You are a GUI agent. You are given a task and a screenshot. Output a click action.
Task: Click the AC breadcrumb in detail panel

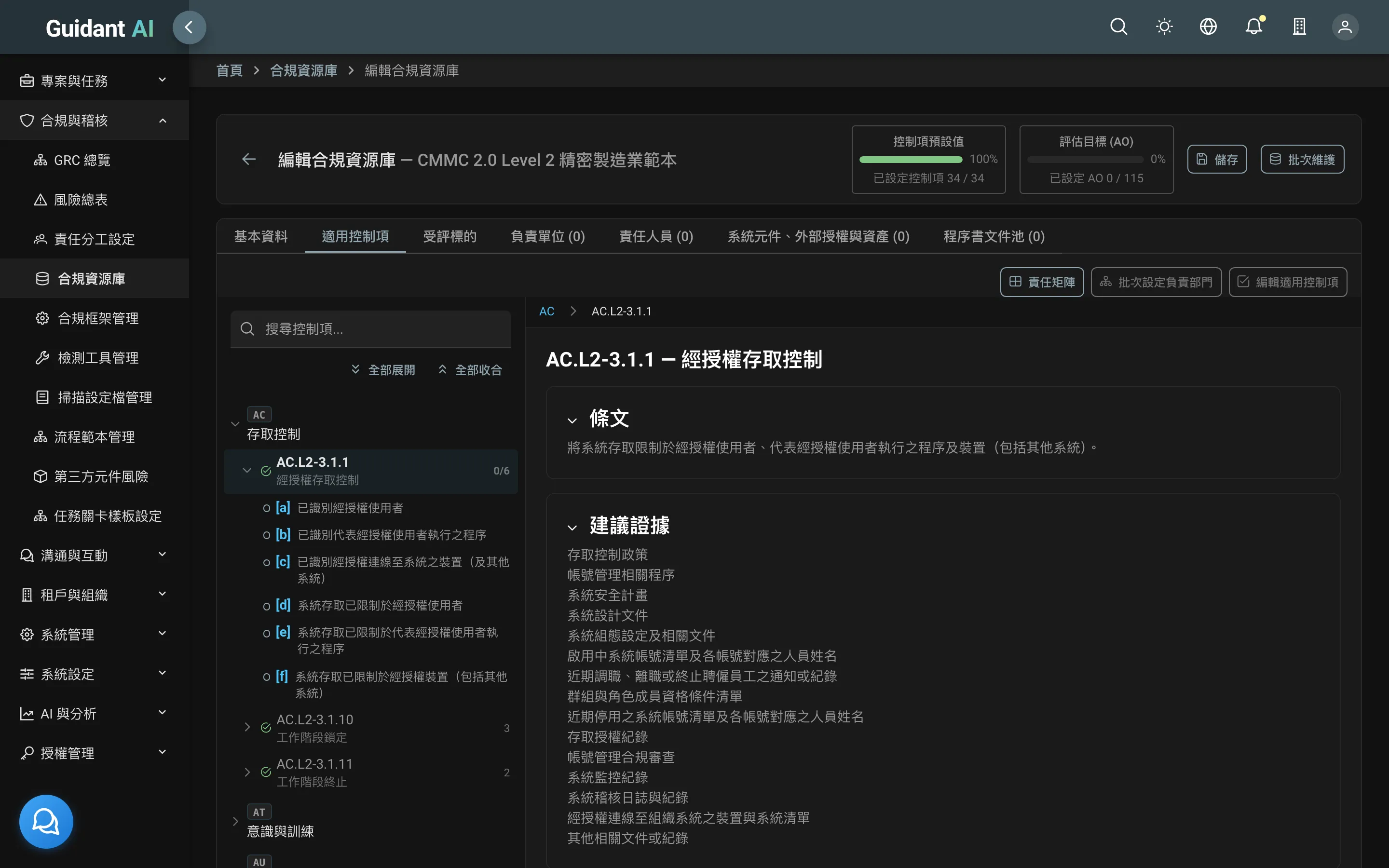pos(546,311)
